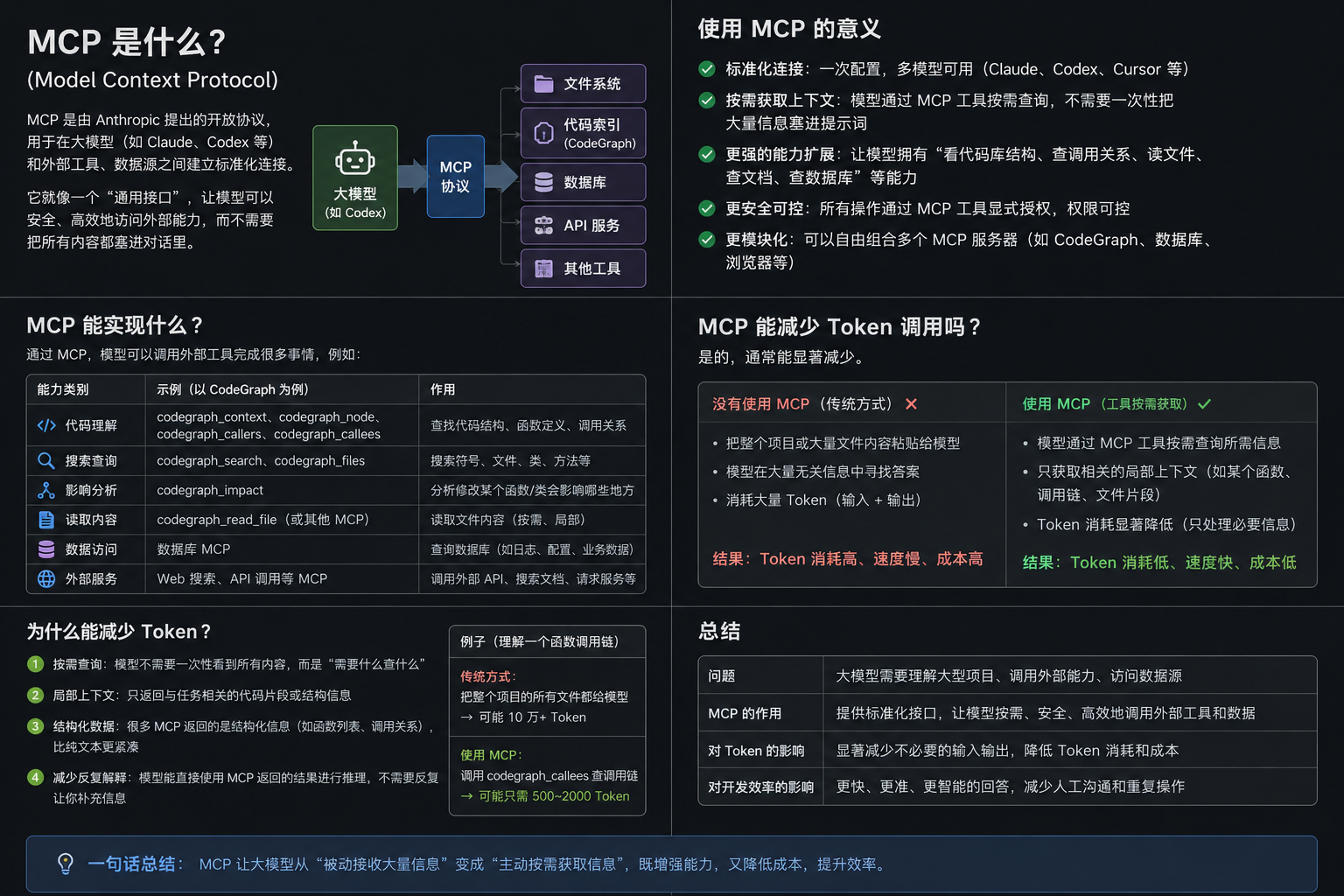Click the red 传统方式: label
The width and height of the screenshot is (1344, 896).
[x=489, y=676]
